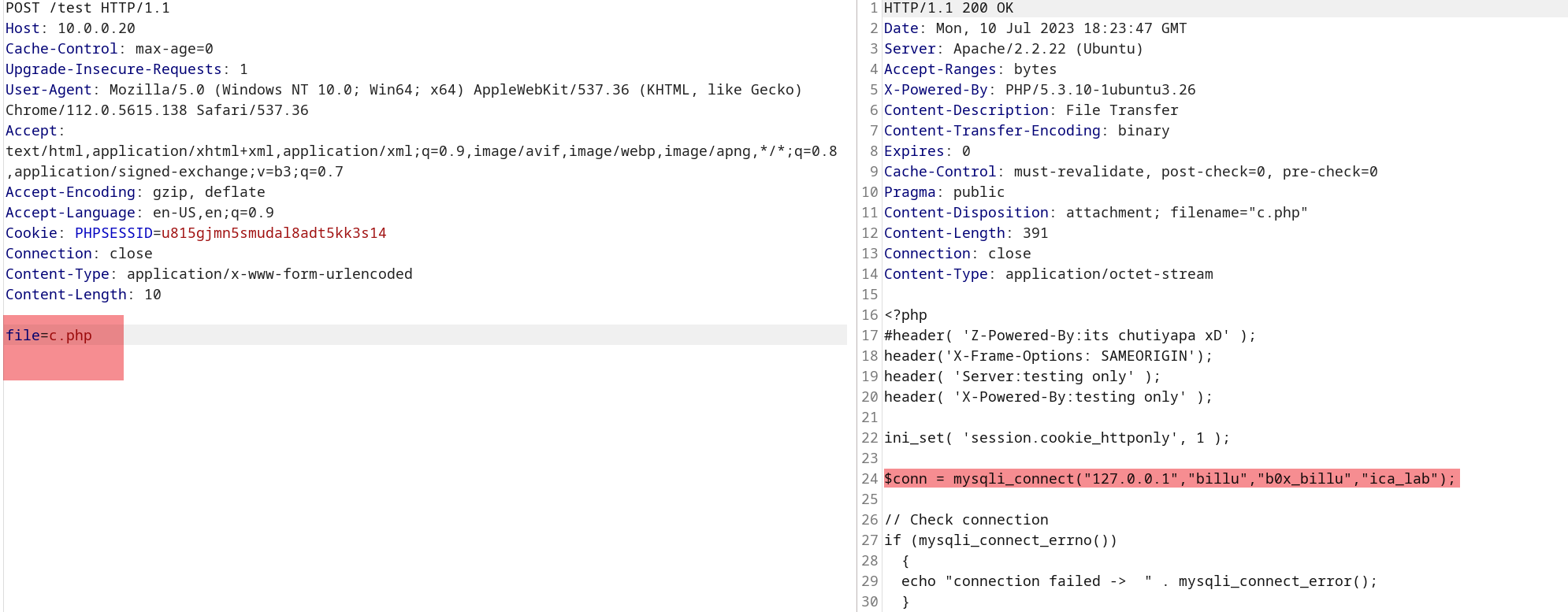Select the Accept-Encoding: gzip, deflate header

(x=136, y=192)
